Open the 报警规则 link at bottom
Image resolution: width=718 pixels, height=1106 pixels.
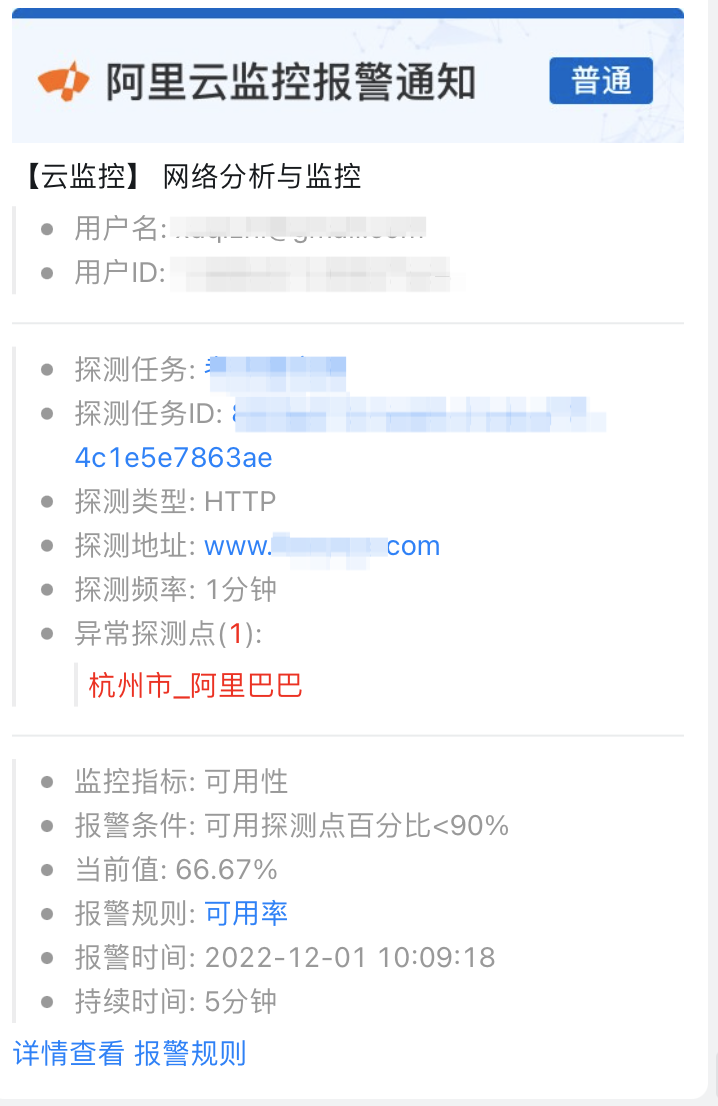point(190,1053)
